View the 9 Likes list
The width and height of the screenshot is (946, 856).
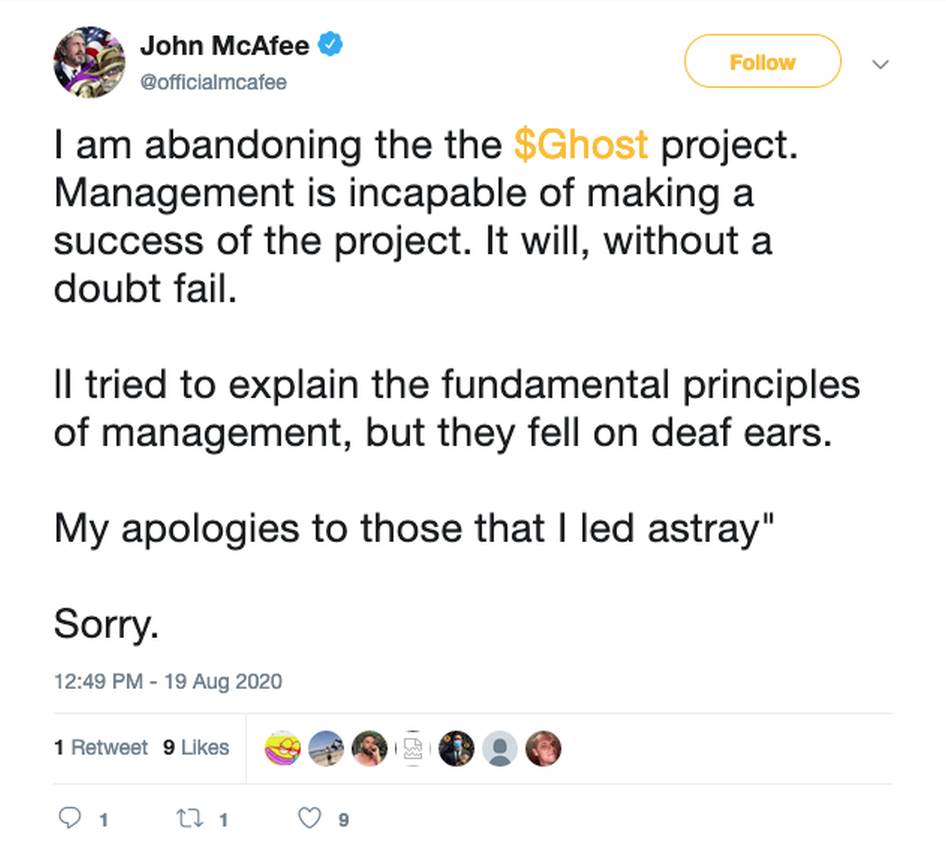[196, 747]
